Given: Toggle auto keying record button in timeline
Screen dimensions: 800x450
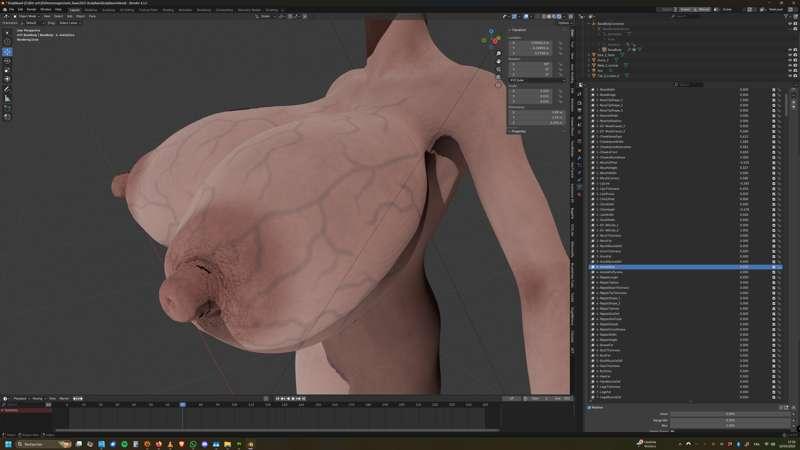Looking at the screenshot, I should (x=266, y=398).
